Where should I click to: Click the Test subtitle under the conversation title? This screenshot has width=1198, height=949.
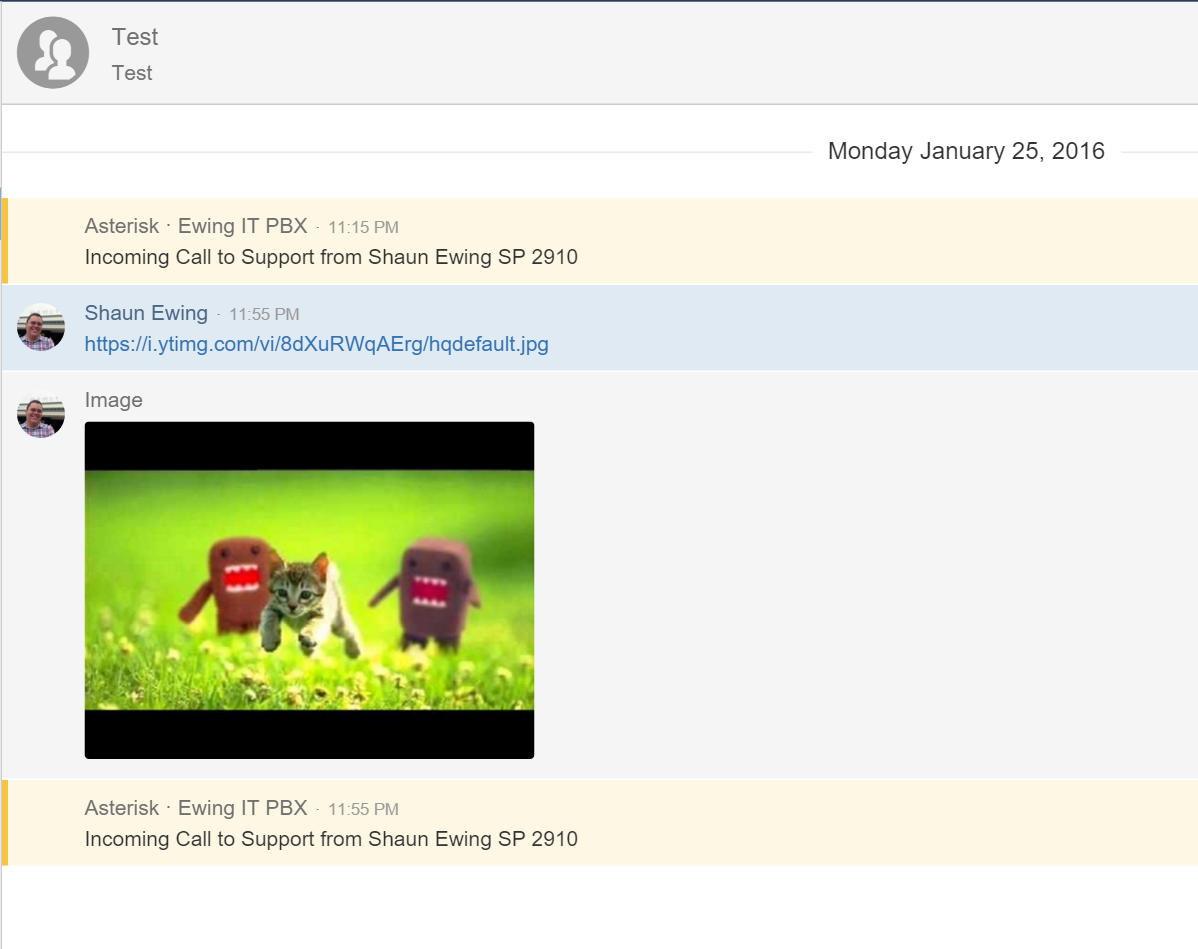coord(132,73)
